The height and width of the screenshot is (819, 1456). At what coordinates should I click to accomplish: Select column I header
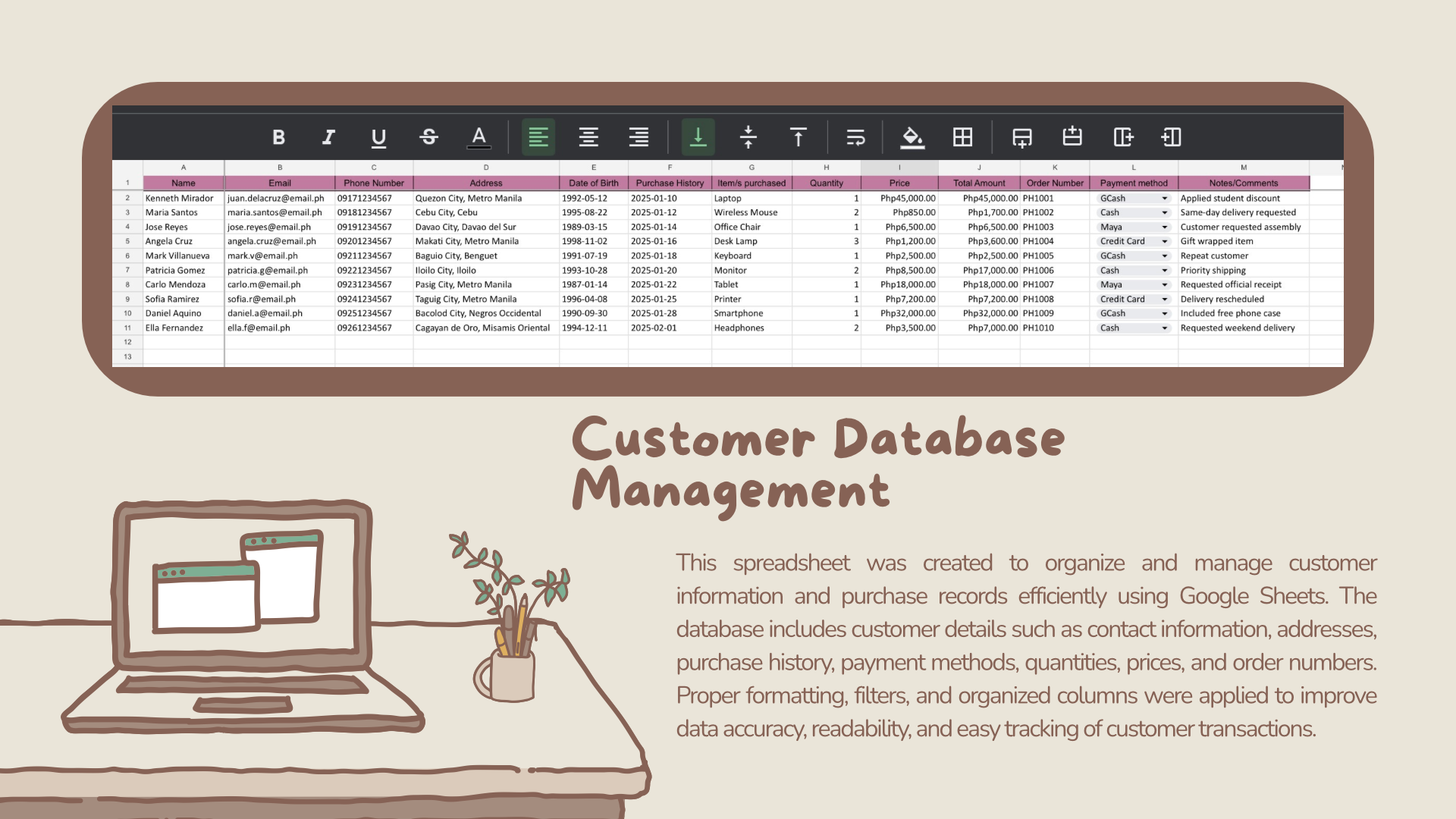click(899, 168)
